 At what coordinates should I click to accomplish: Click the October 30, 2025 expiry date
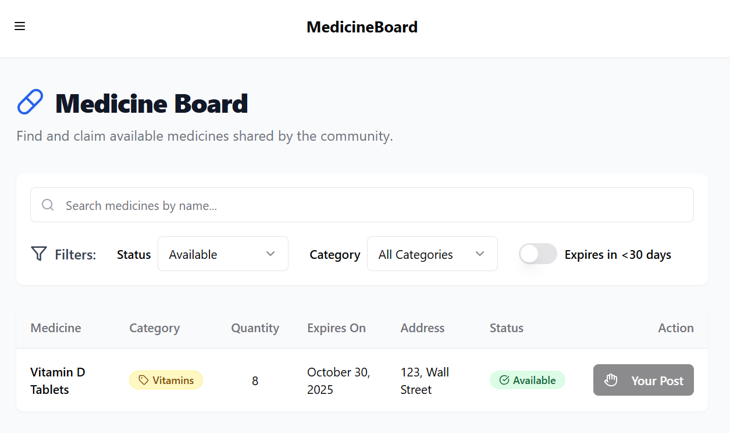(x=338, y=380)
